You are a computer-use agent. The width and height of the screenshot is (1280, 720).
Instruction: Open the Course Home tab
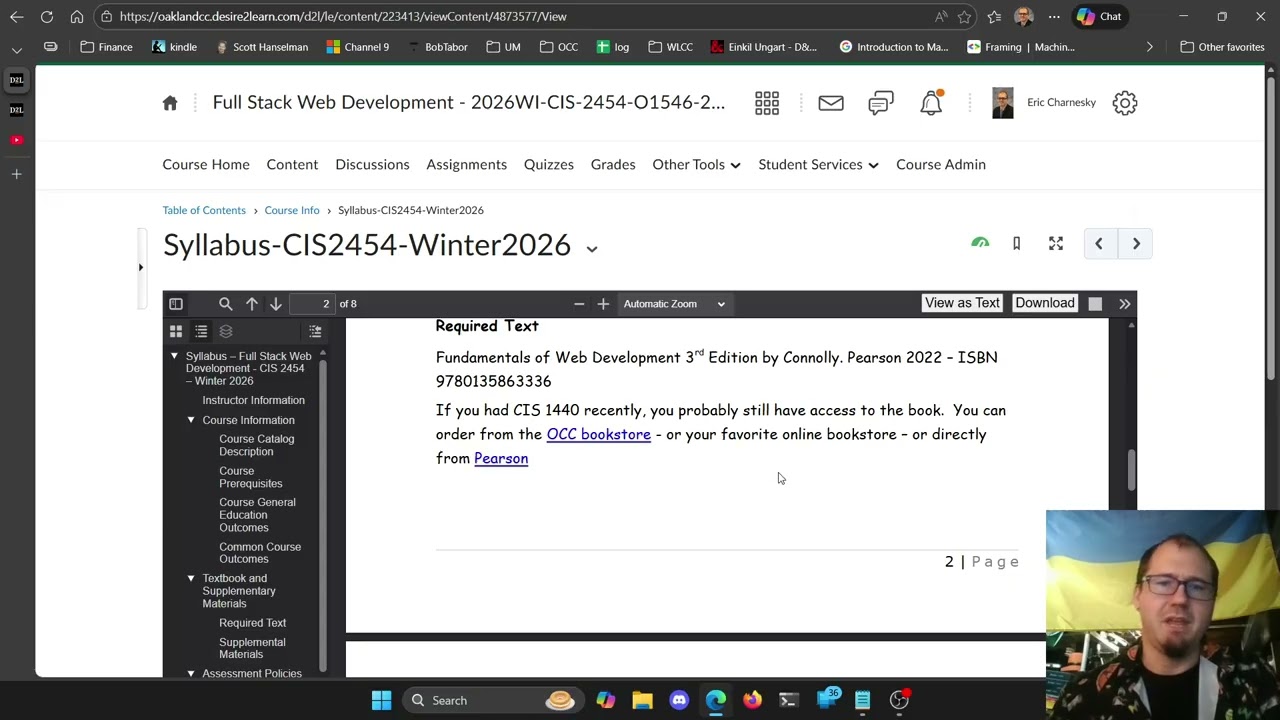tap(206, 164)
